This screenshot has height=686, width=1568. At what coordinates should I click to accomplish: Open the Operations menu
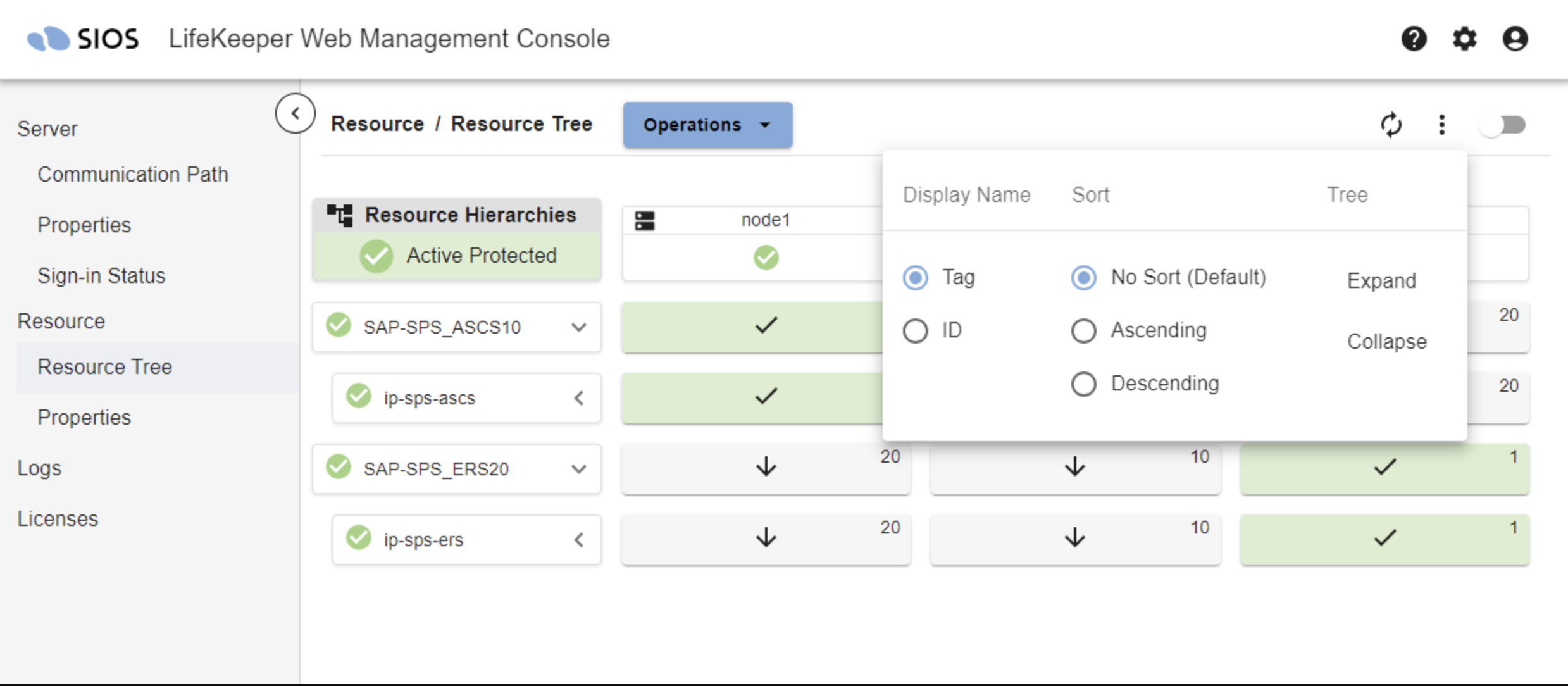pyautogui.click(x=707, y=125)
